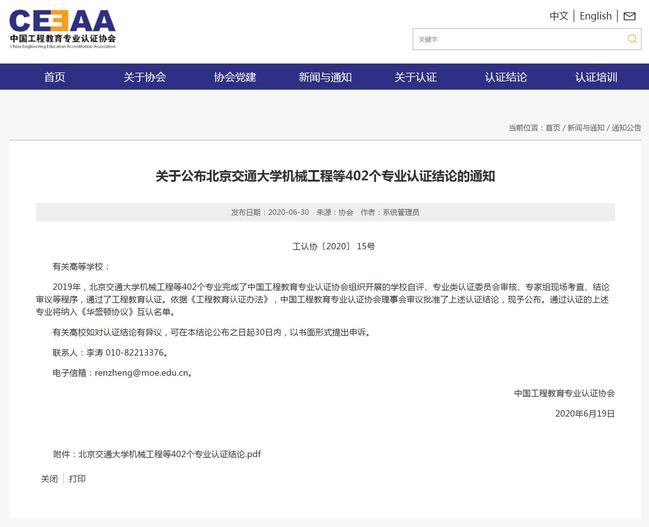
Task: Open the mail envelope icon
Action: 630,16
